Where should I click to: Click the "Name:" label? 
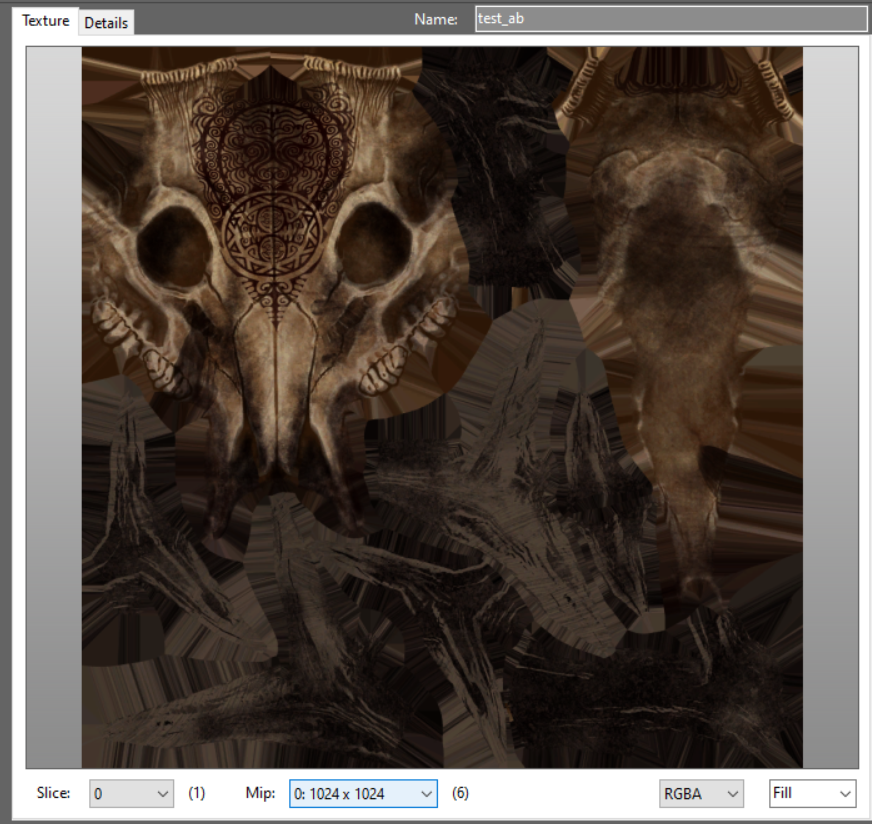435,20
